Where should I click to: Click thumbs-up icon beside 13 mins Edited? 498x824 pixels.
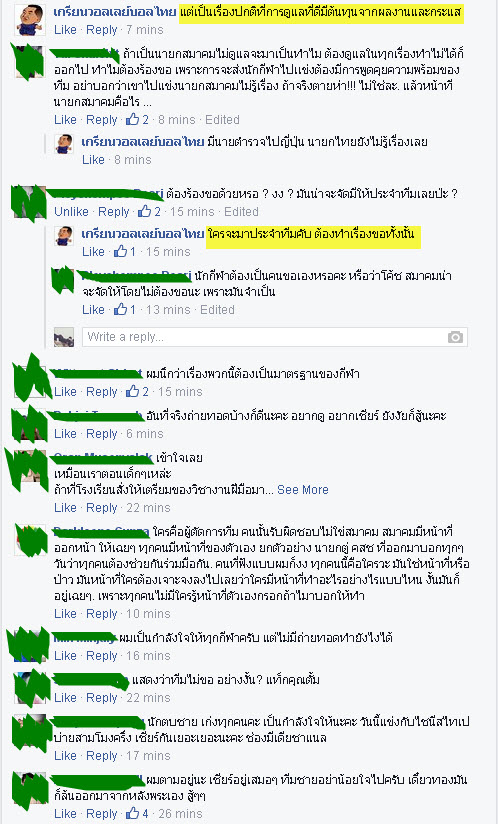coord(120,310)
